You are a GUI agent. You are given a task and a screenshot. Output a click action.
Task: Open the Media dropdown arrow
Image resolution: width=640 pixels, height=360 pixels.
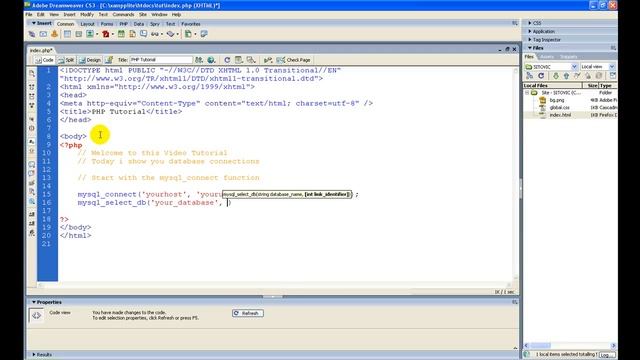click(113, 34)
